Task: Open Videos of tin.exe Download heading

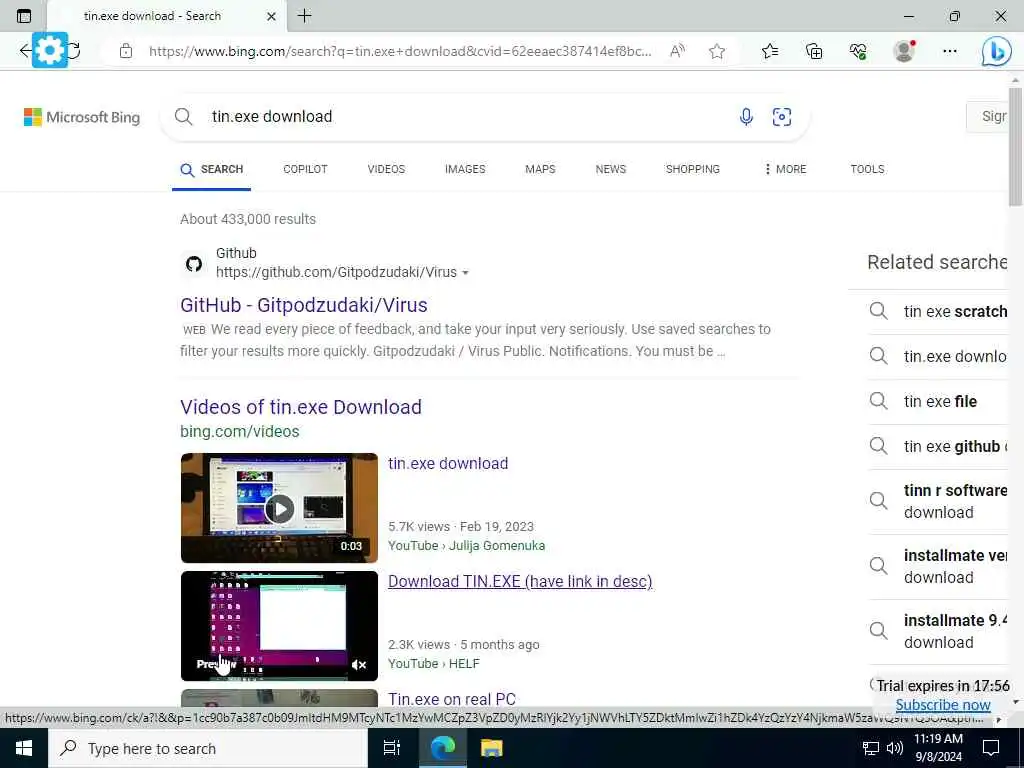Action: coord(300,407)
